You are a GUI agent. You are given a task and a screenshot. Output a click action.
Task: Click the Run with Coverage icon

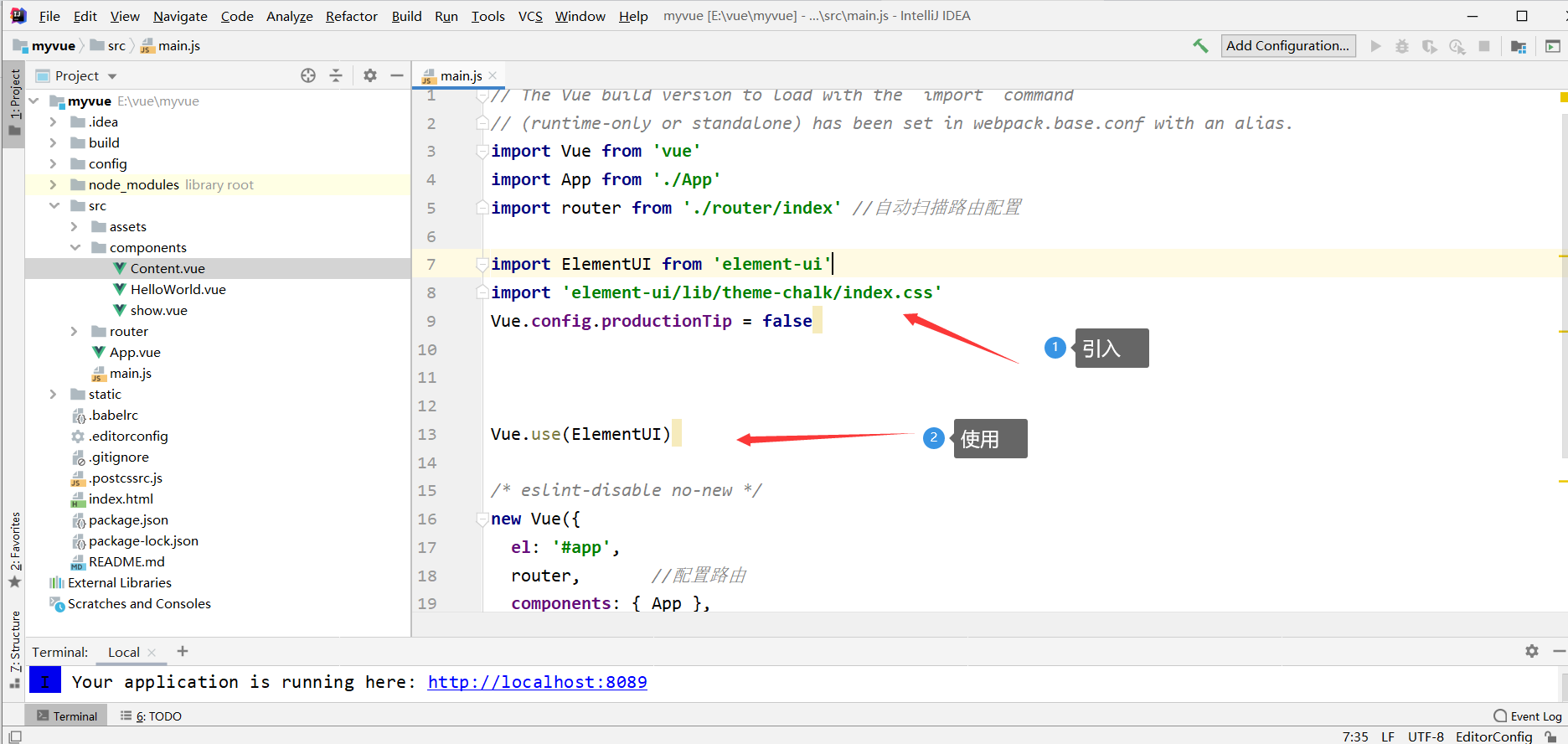(x=1430, y=46)
